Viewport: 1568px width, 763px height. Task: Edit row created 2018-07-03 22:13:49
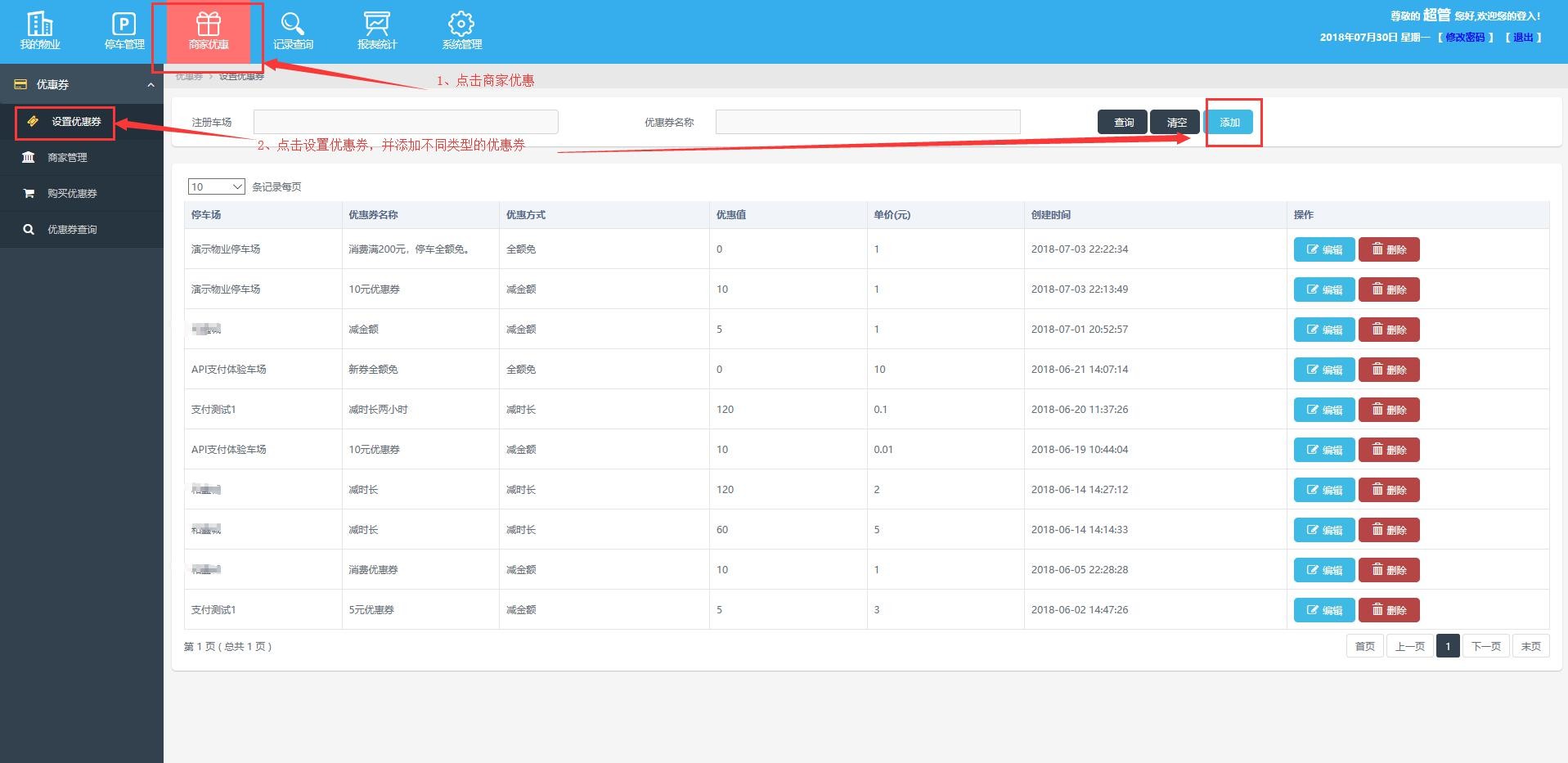pyautogui.click(x=1324, y=289)
